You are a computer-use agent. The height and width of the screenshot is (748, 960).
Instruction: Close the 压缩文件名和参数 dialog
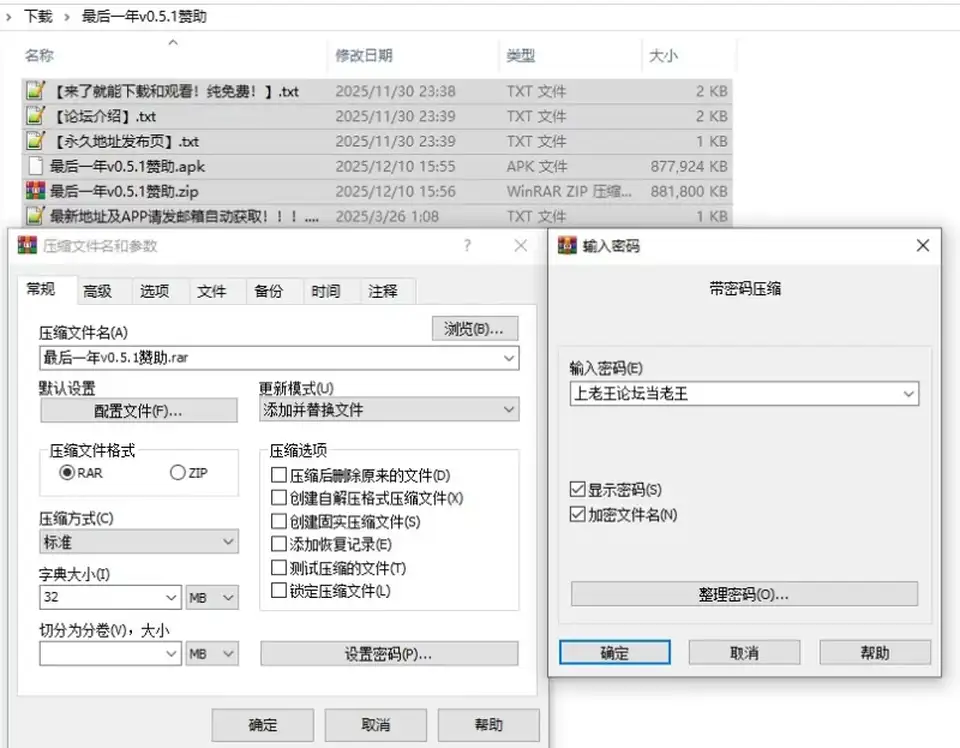[x=520, y=245]
